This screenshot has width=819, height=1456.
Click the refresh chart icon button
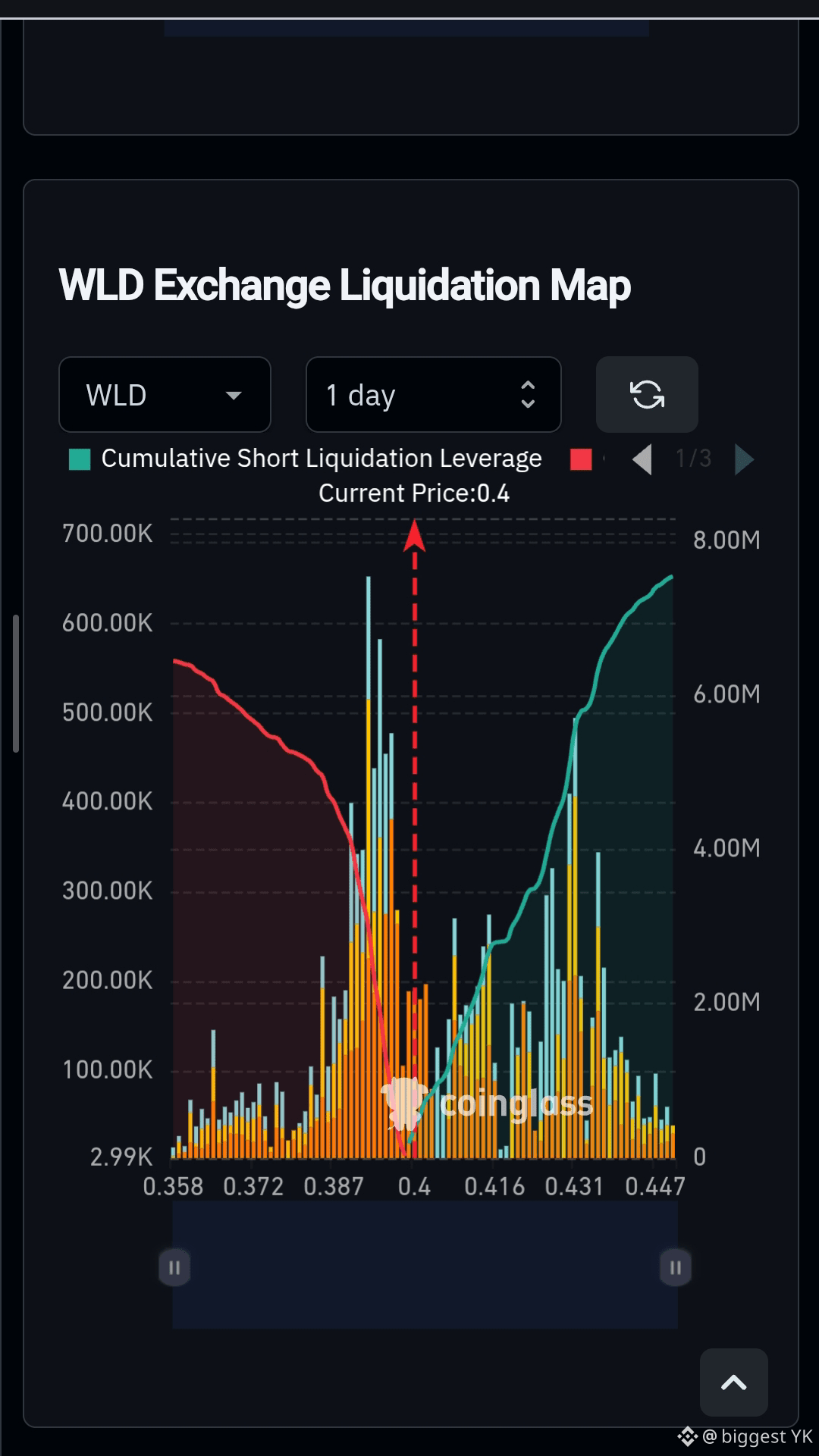pyautogui.click(x=647, y=395)
